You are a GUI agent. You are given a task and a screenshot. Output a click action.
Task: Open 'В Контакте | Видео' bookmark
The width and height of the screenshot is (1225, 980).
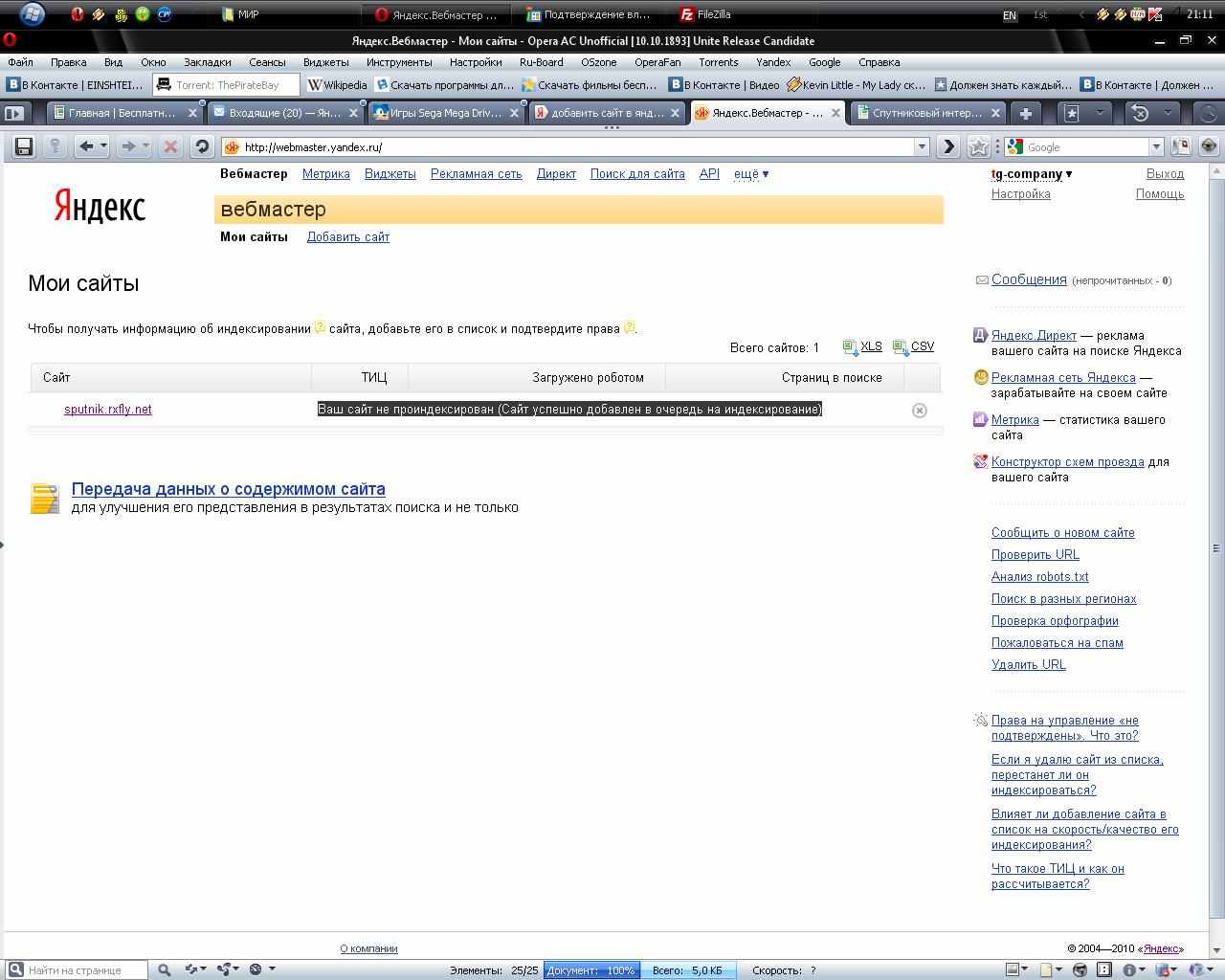(x=724, y=85)
